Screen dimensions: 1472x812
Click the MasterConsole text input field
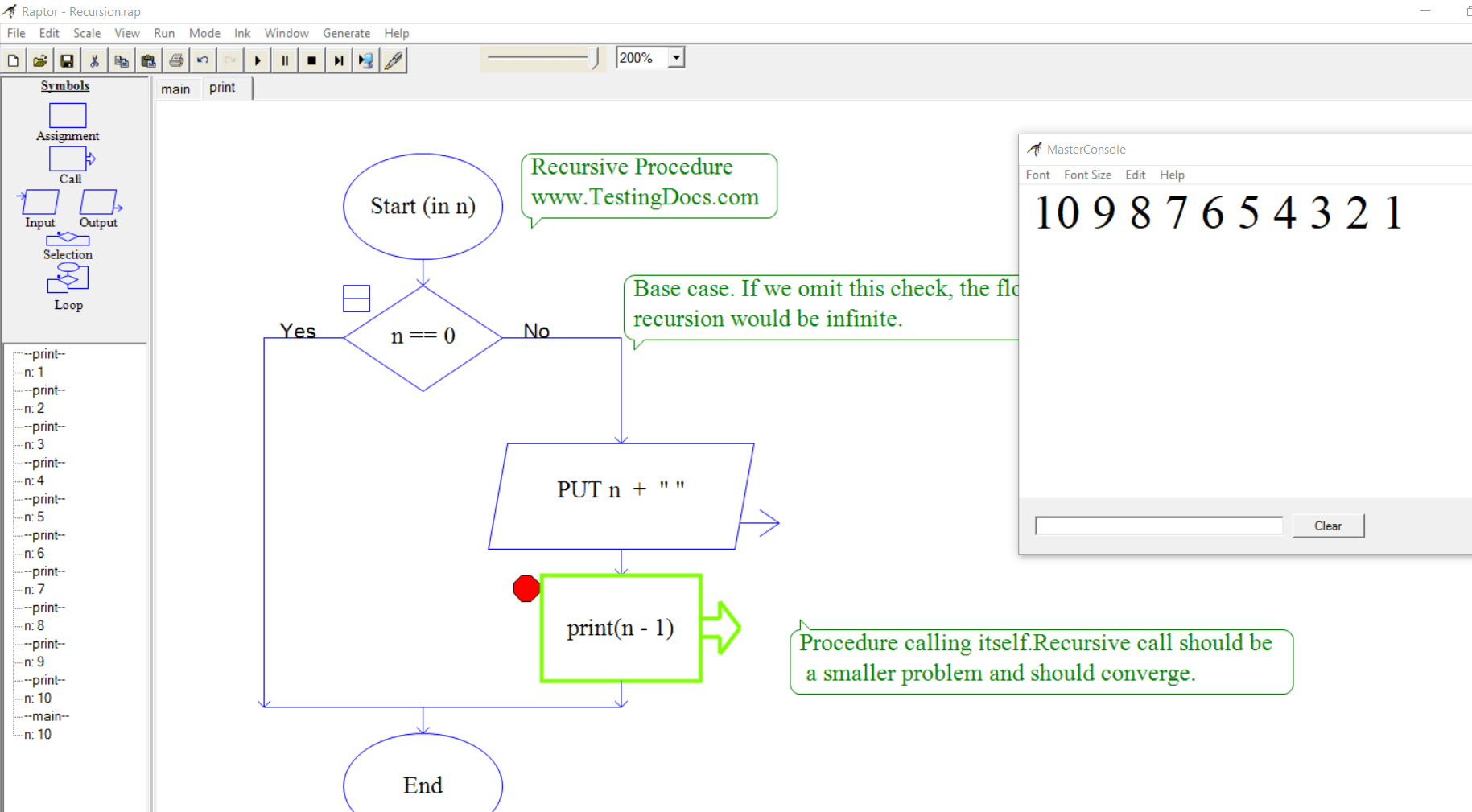1158,526
